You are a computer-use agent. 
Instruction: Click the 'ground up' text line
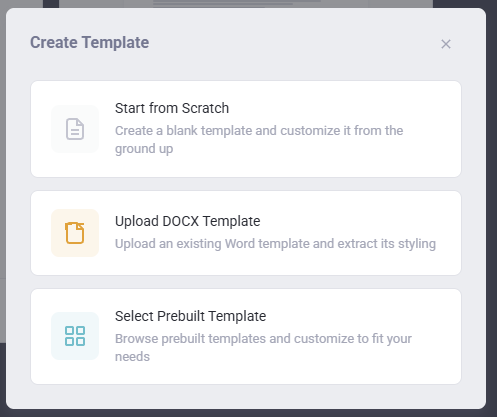144,149
